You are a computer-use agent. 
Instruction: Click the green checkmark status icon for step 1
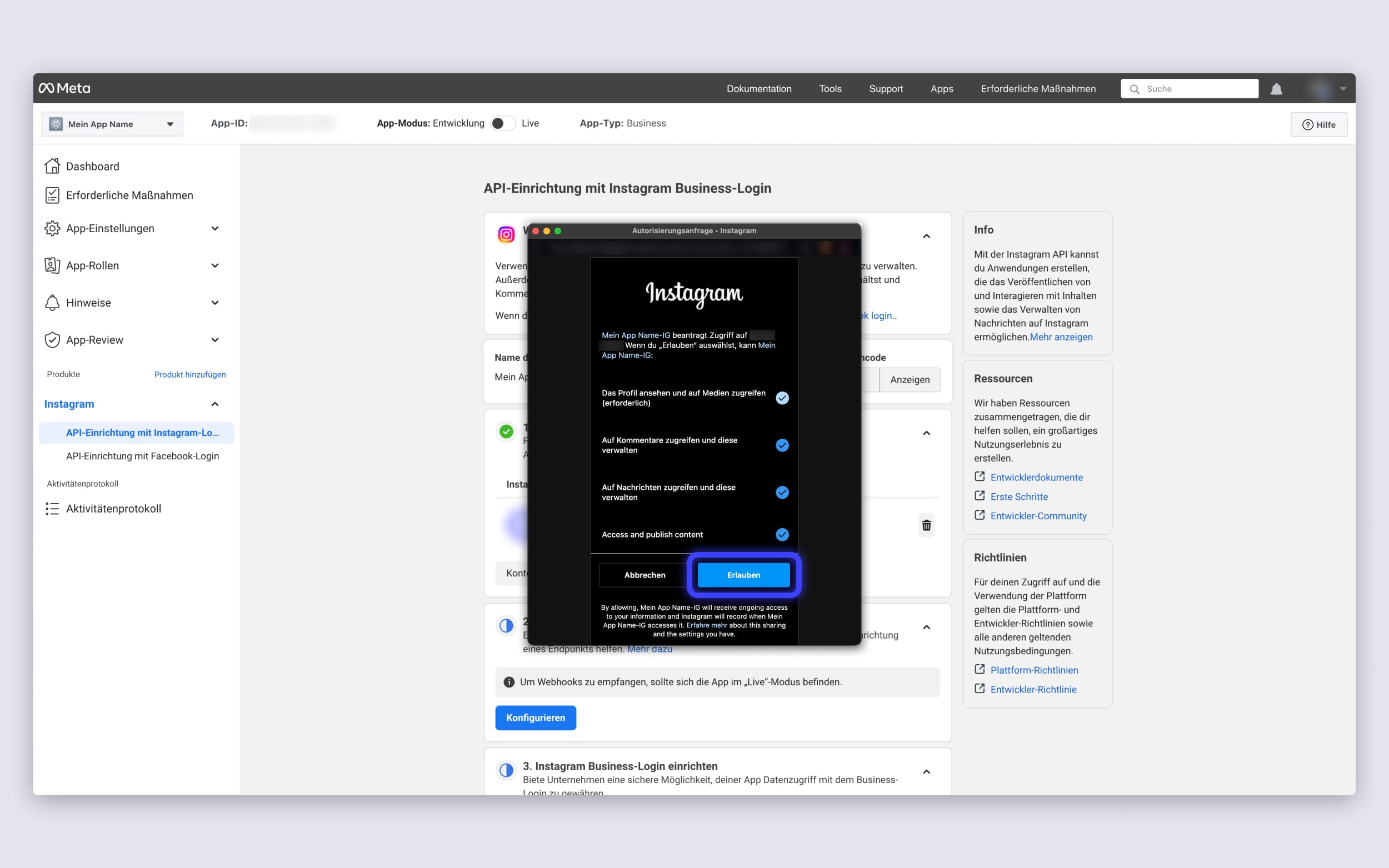click(x=506, y=431)
